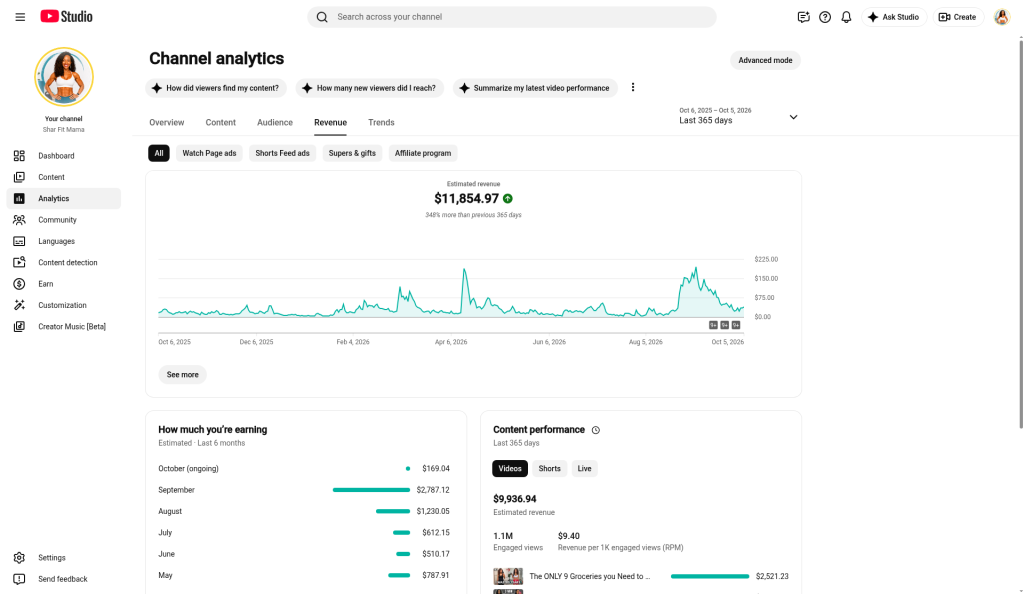Select the Watch Page ads filter chip
The image size is (1024, 594).
209,153
